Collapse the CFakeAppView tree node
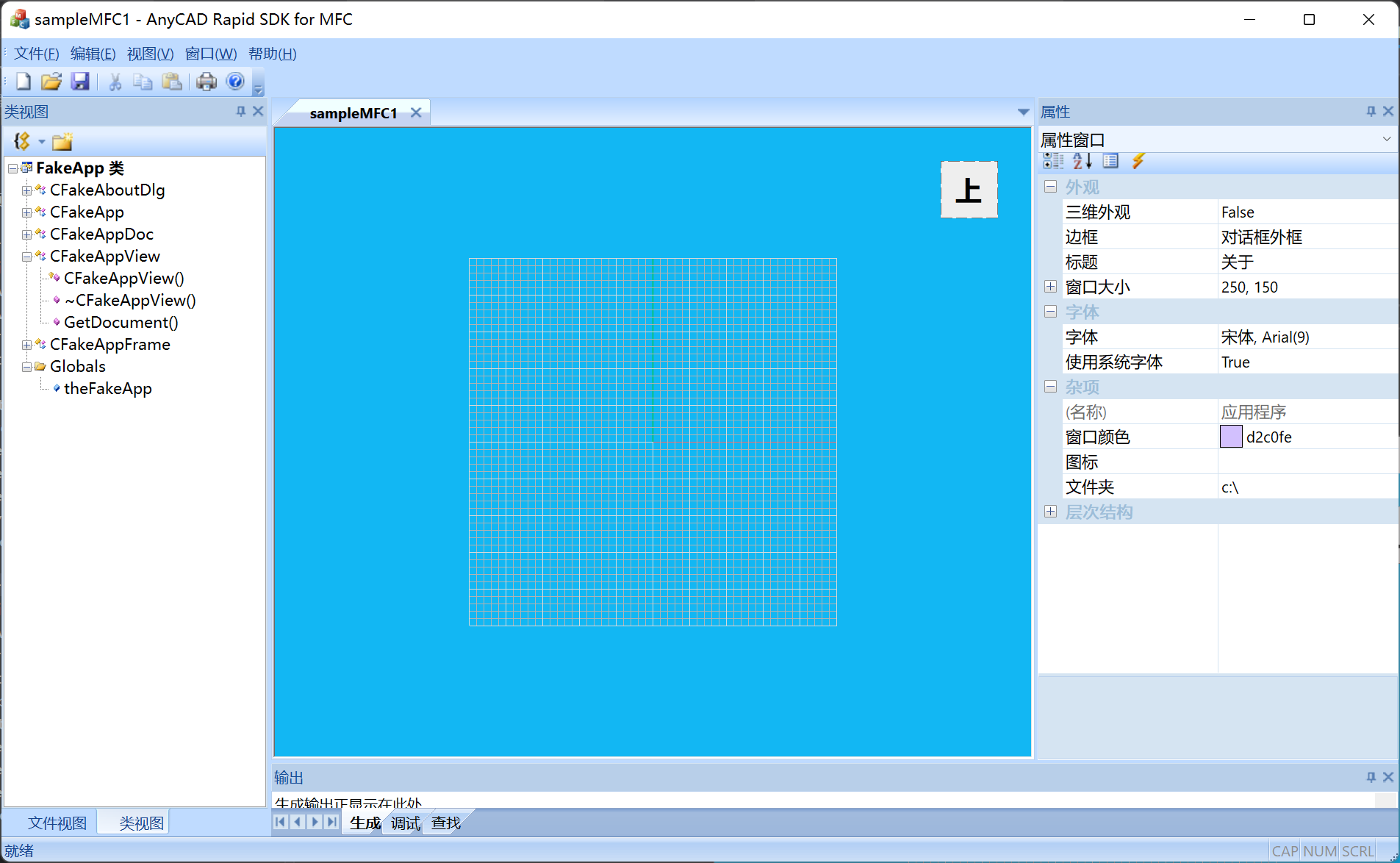Screen dimensions: 1400x863 coord(26,257)
